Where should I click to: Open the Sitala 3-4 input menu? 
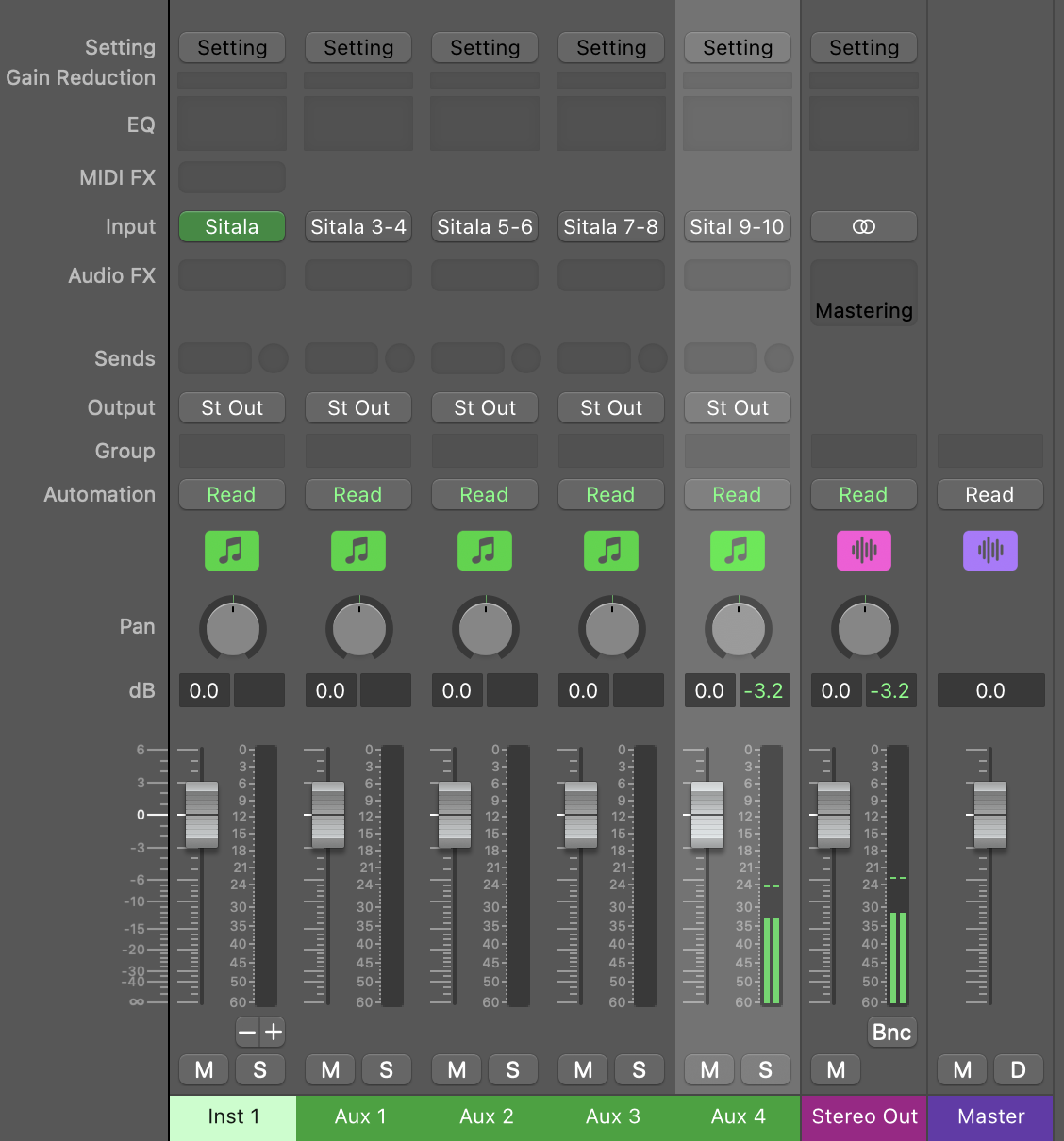(x=358, y=226)
